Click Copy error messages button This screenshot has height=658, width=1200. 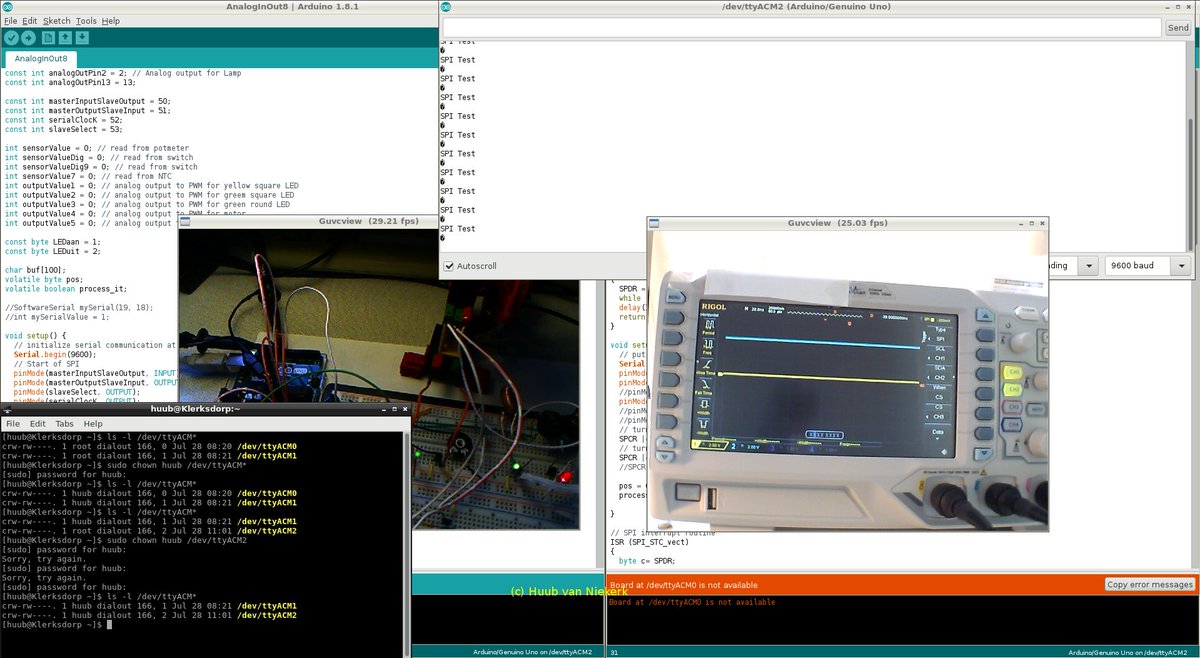pos(1150,584)
